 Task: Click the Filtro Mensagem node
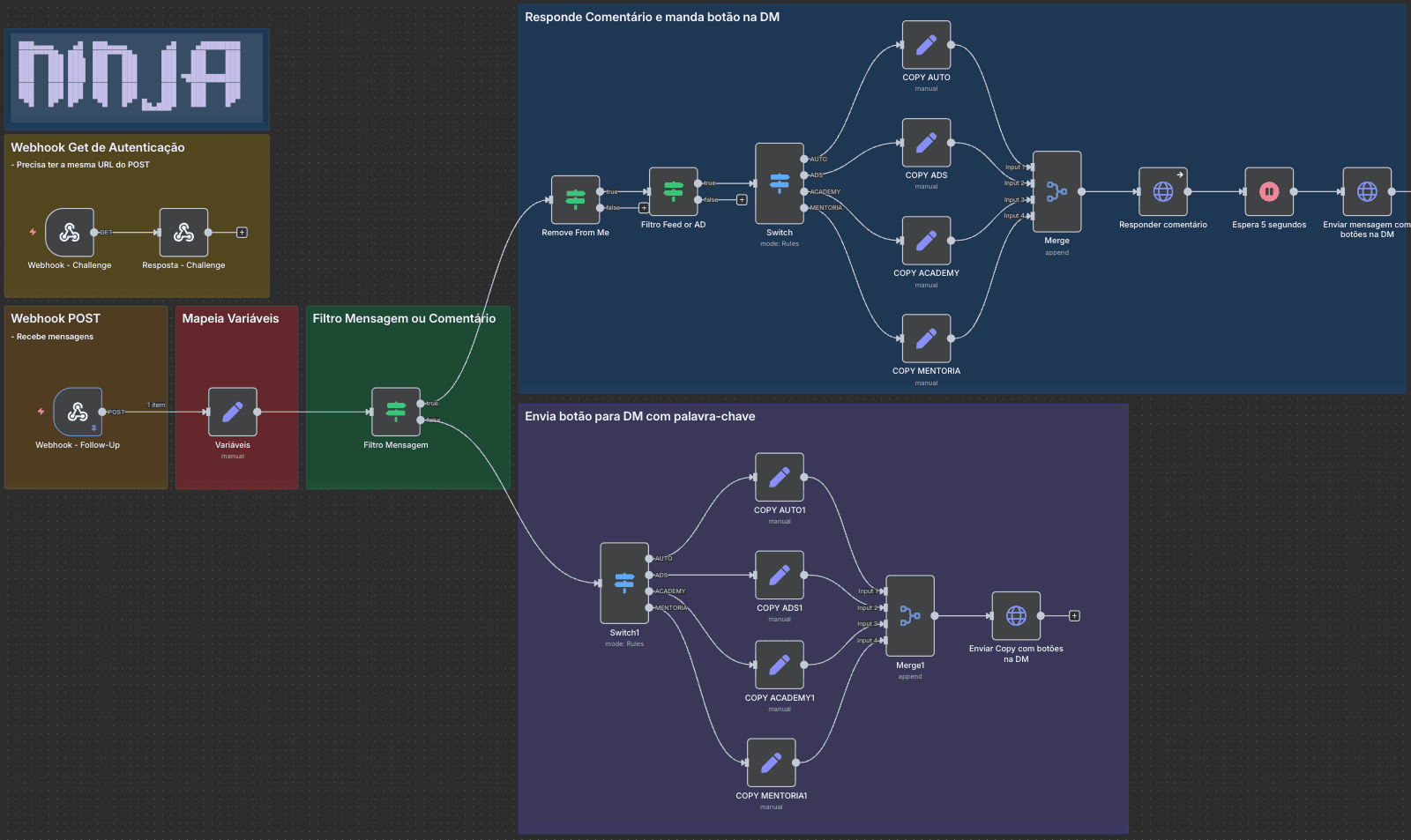396,412
